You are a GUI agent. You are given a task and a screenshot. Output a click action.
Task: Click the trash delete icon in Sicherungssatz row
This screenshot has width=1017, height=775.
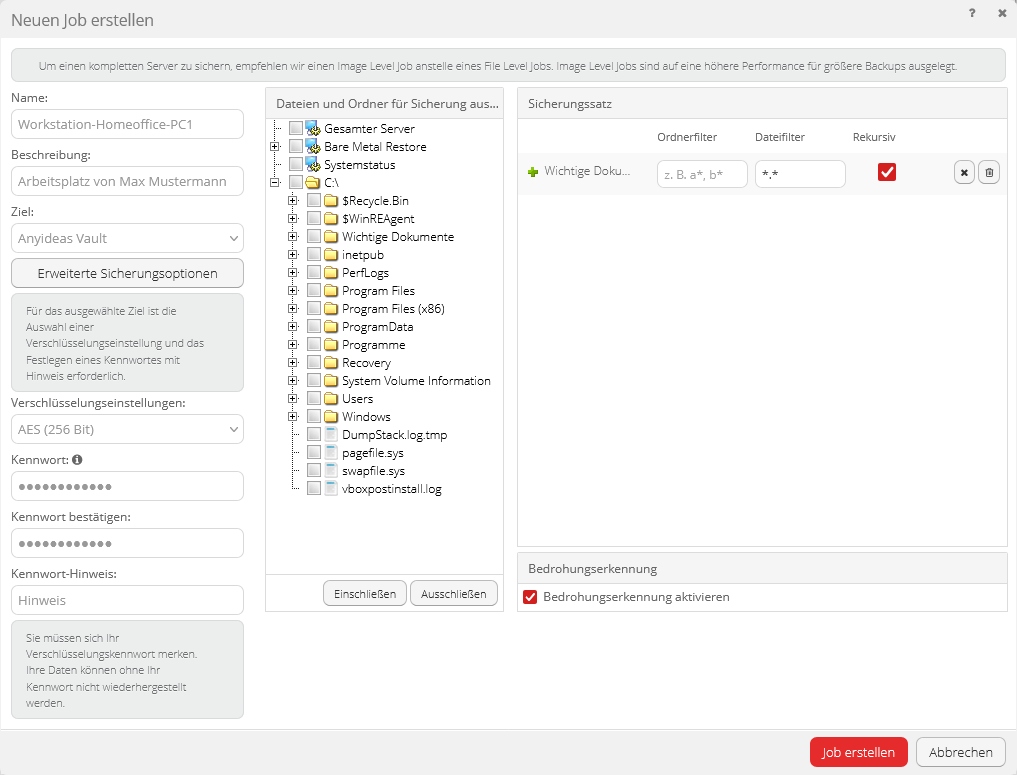[989, 173]
